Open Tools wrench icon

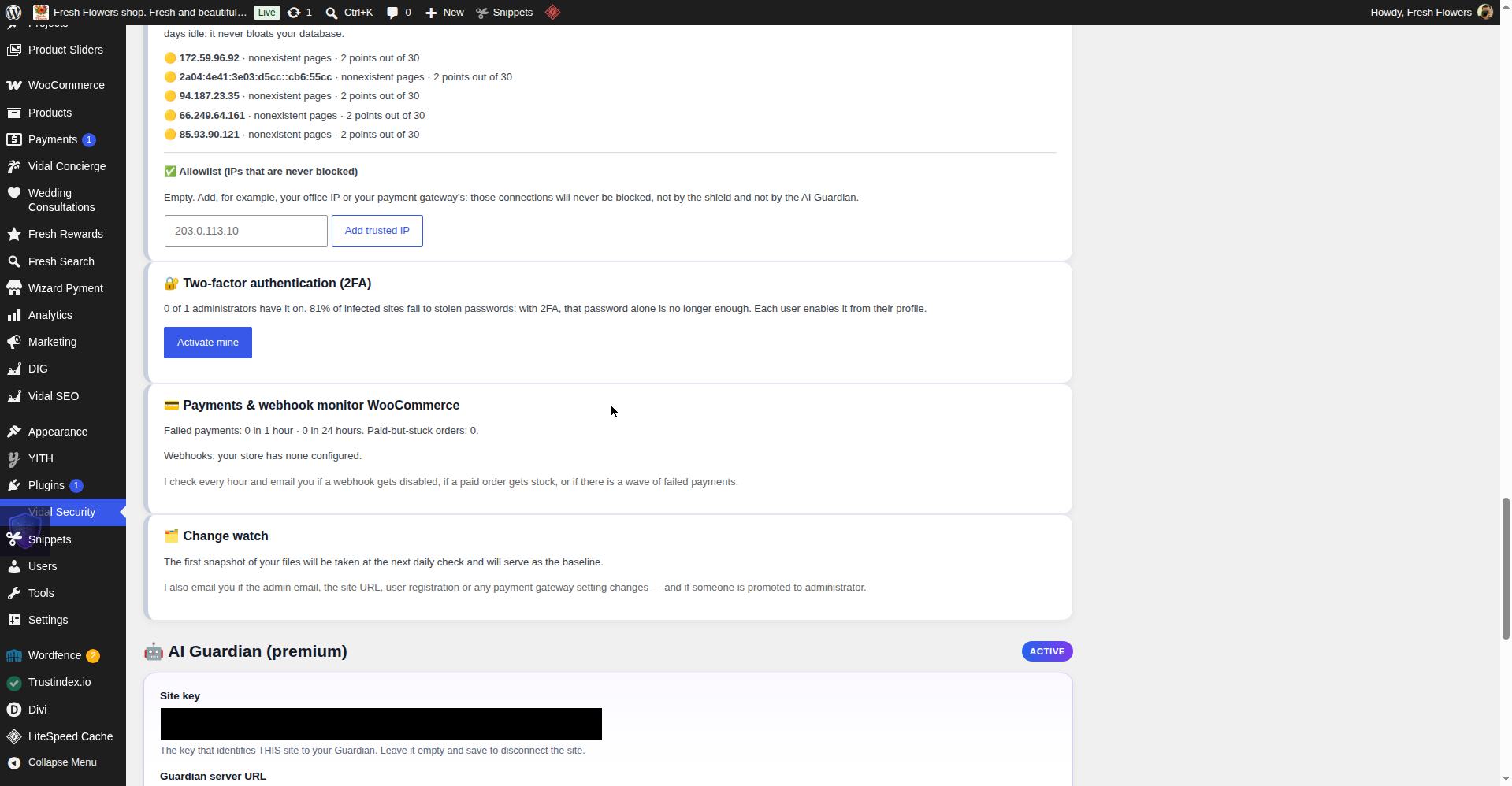pos(14,593)
